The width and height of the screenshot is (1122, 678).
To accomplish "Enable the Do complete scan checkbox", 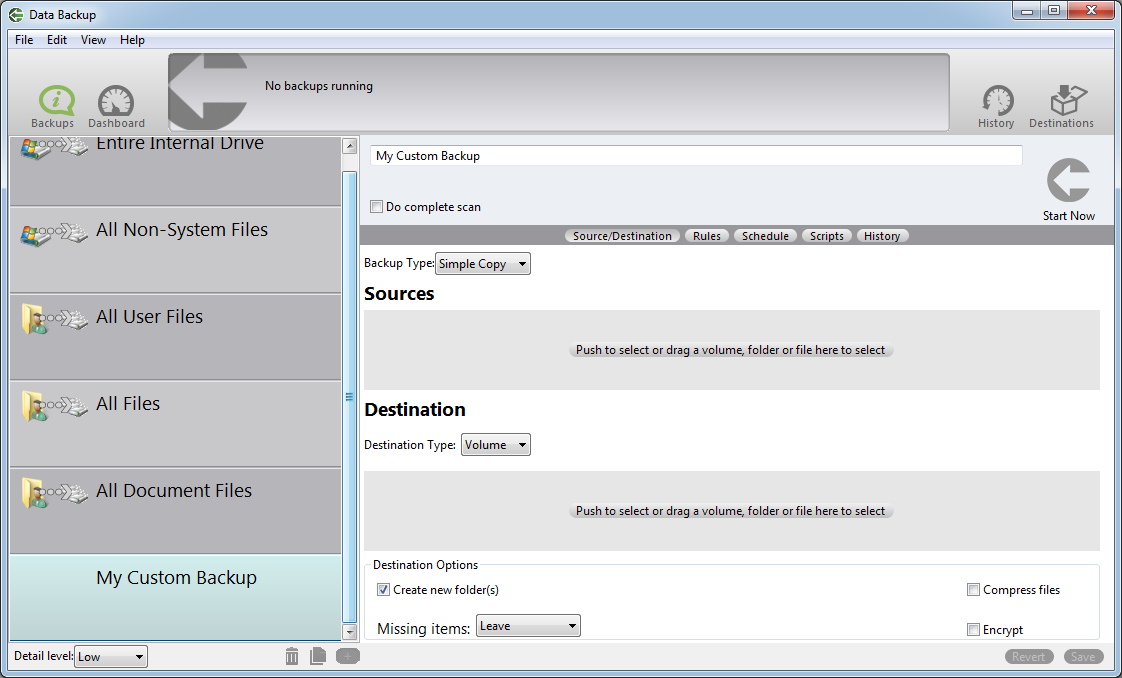I will [x=377, y=206].
